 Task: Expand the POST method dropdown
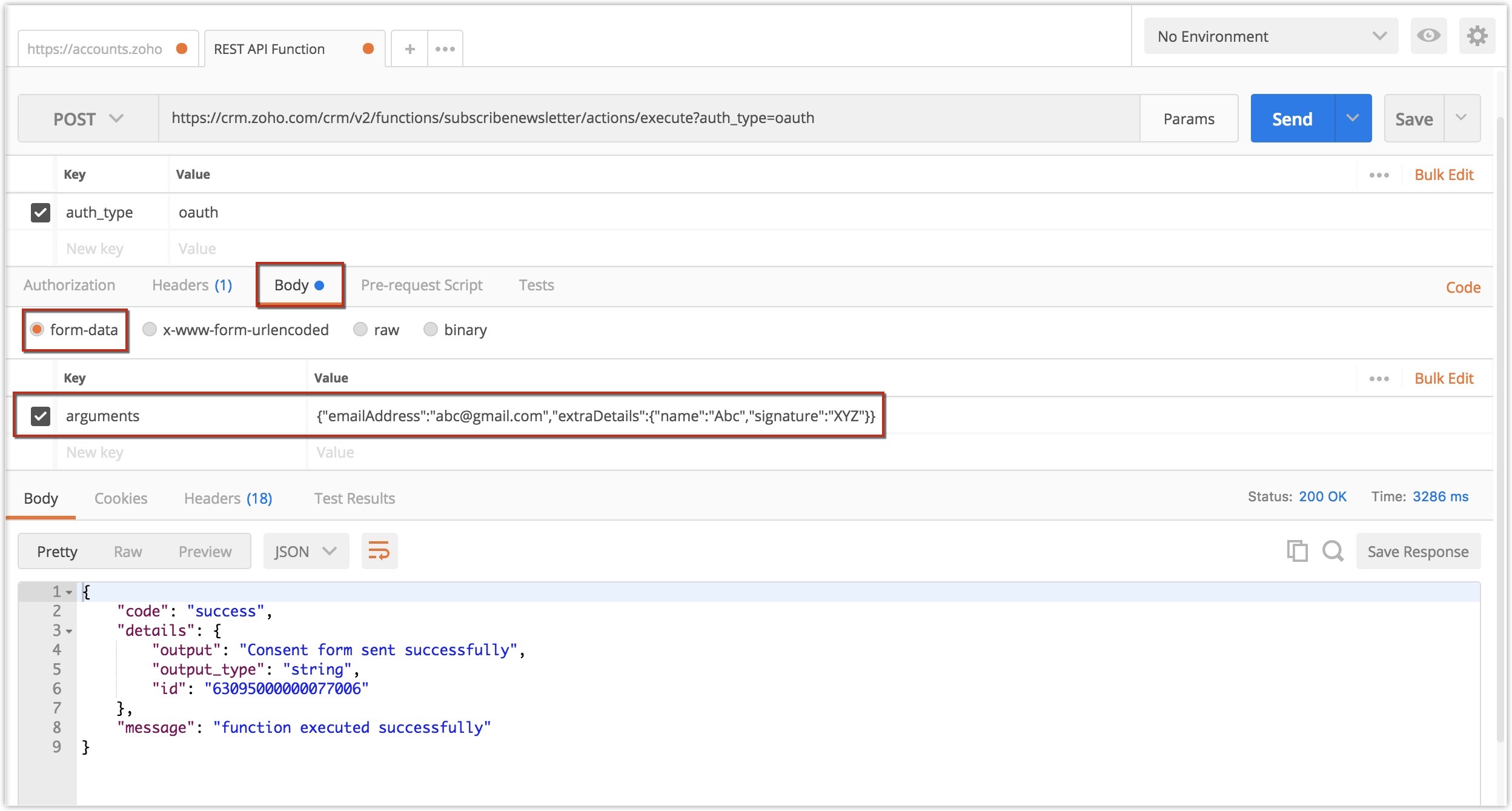point(88,119)
